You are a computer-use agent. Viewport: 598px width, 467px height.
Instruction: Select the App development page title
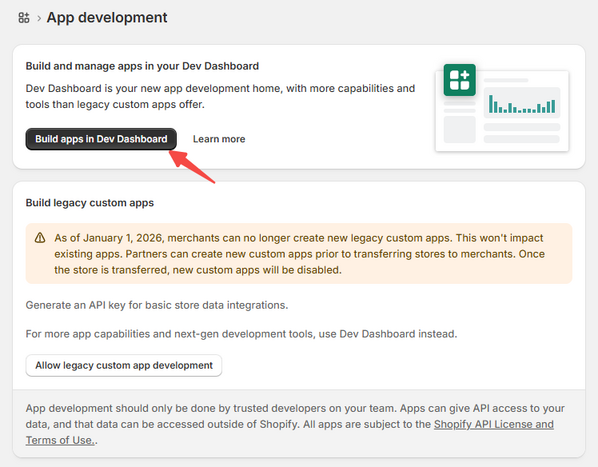point(107,18)
